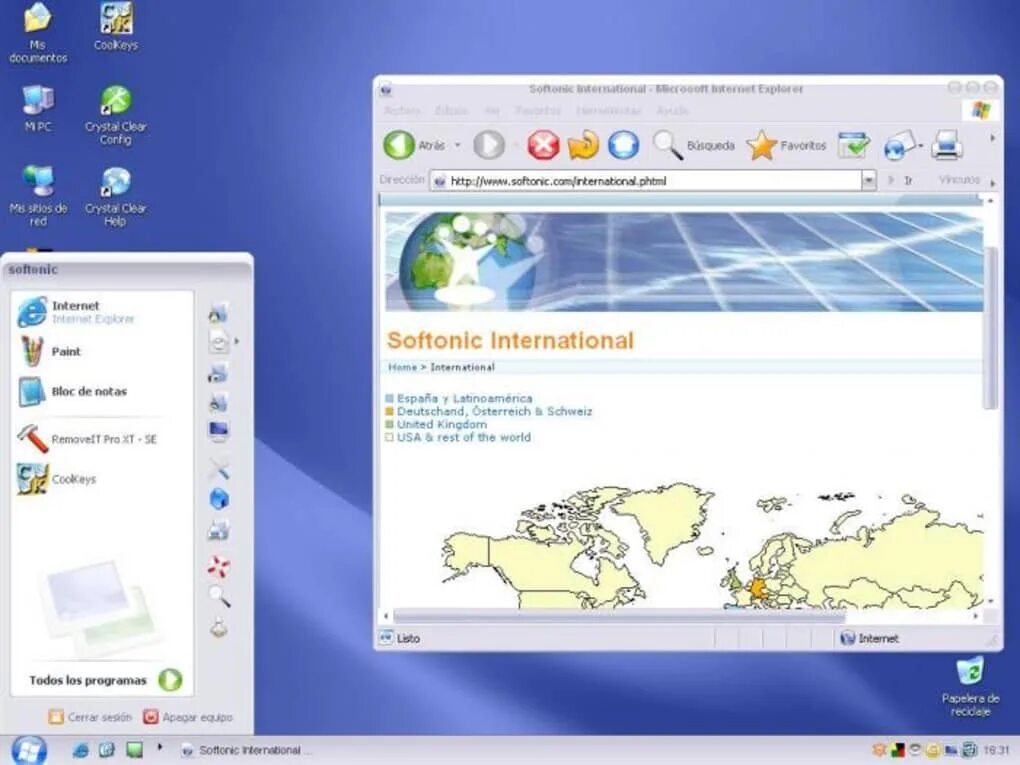The height and width of the screenshot is (765, 1020).
Task: Click the monitor icon in Start menu column
Action: [x=219, y=431]
